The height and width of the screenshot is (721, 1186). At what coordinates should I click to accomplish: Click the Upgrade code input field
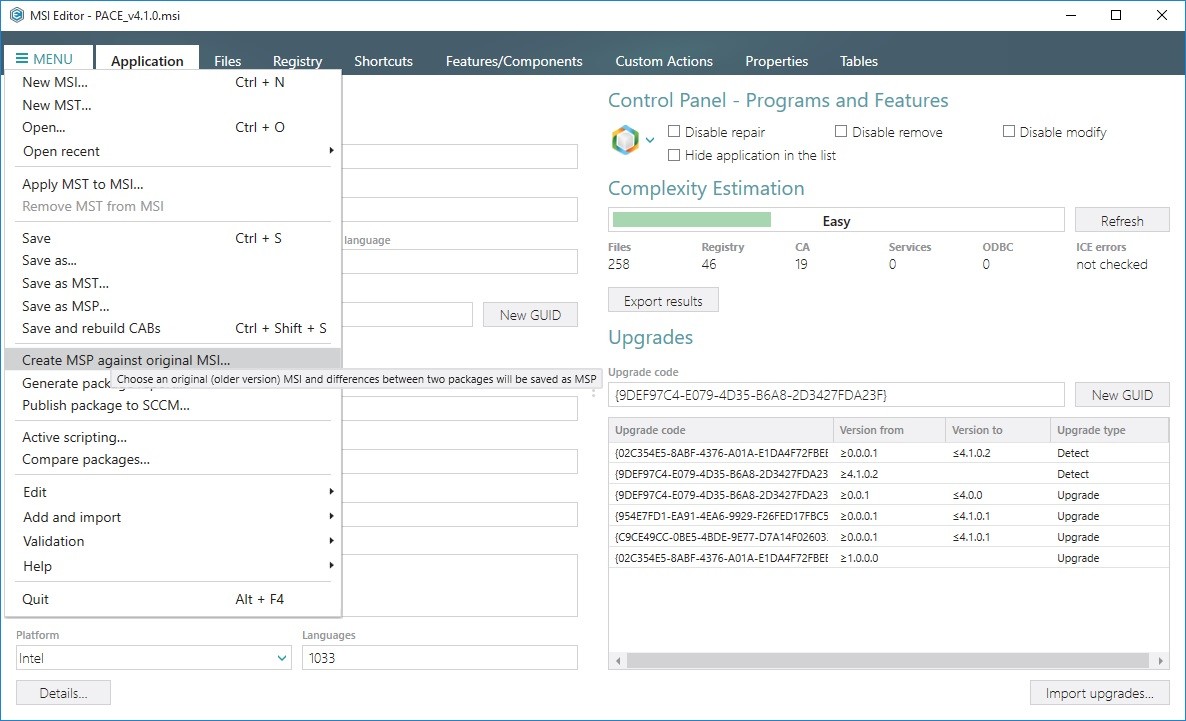click(836, 395)
